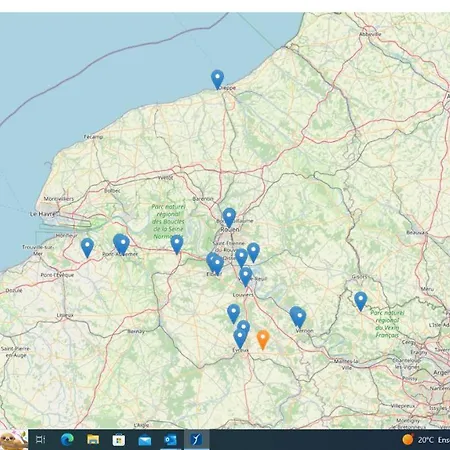
Task: Click the lone marker between Pont-Audemer and Elbeuf
Action: pyautogui.click(x=177, y=244)
